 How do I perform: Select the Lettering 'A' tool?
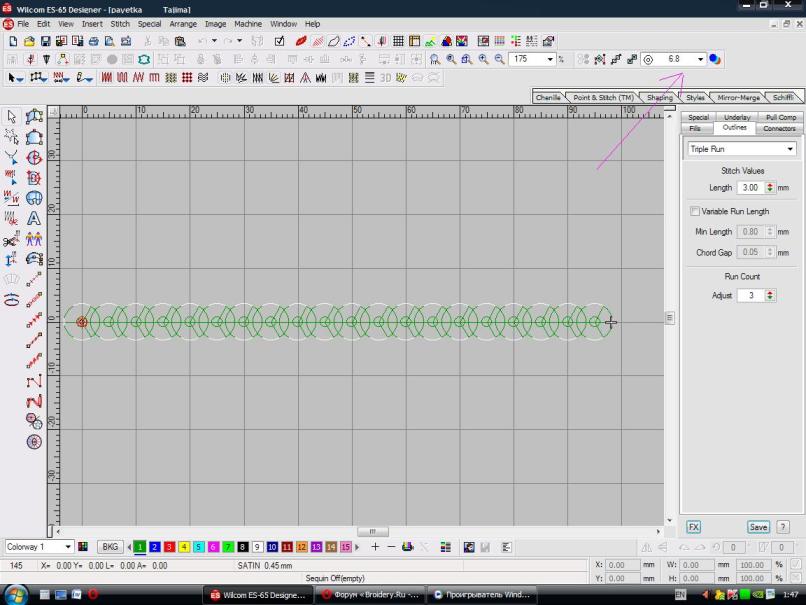pyautogui.click(x=33, y=218)
